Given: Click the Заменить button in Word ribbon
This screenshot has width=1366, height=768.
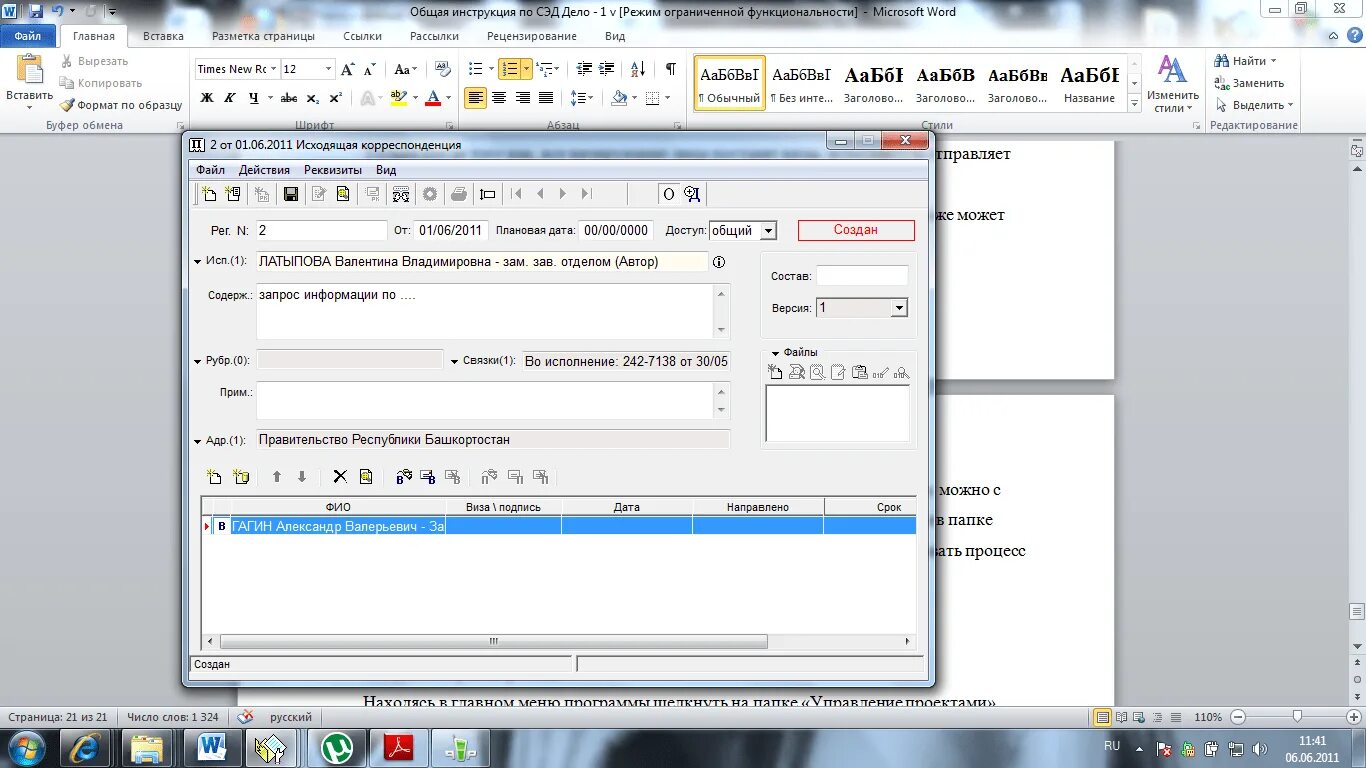Looking at the screenshot, I should [1250, 83].
